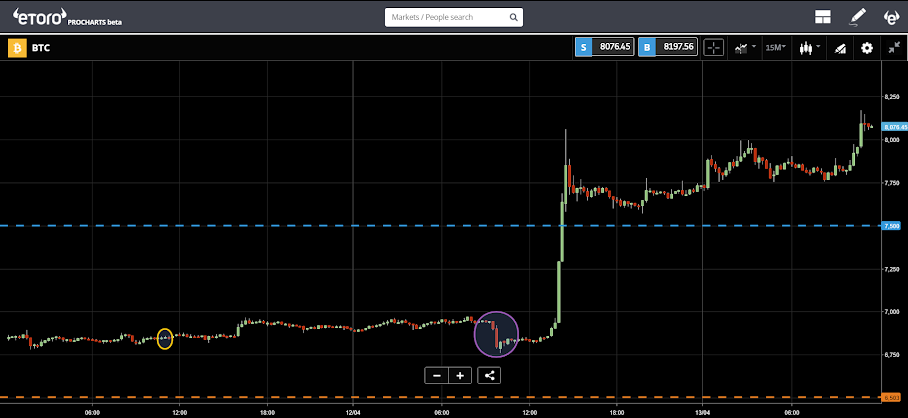908x418 pixels.
Task: Toggle the drawing tools panel
Action: point(840,49)
